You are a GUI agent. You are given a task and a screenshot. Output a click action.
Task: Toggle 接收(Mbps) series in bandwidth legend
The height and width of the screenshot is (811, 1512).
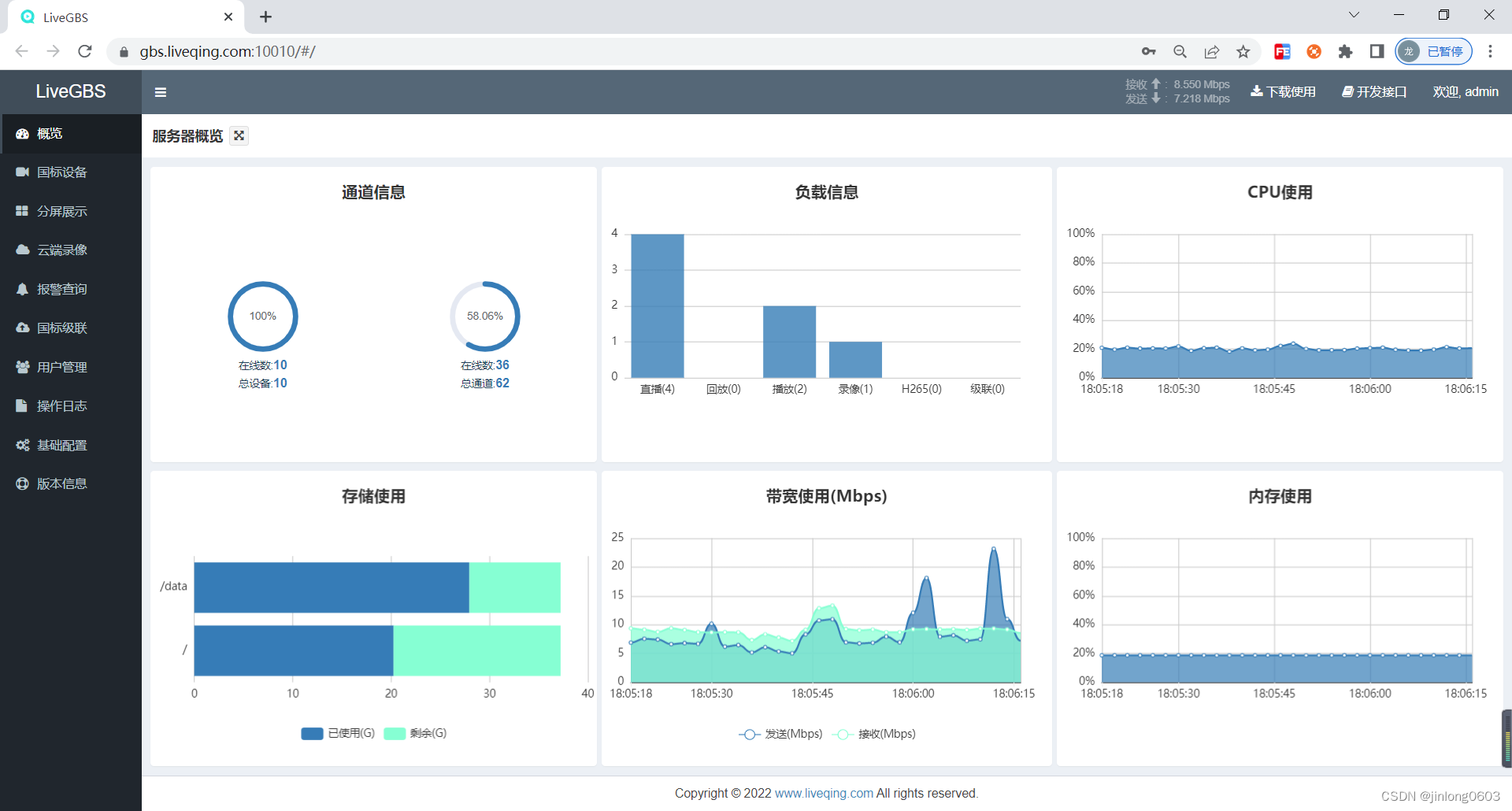tap(874, 734)
